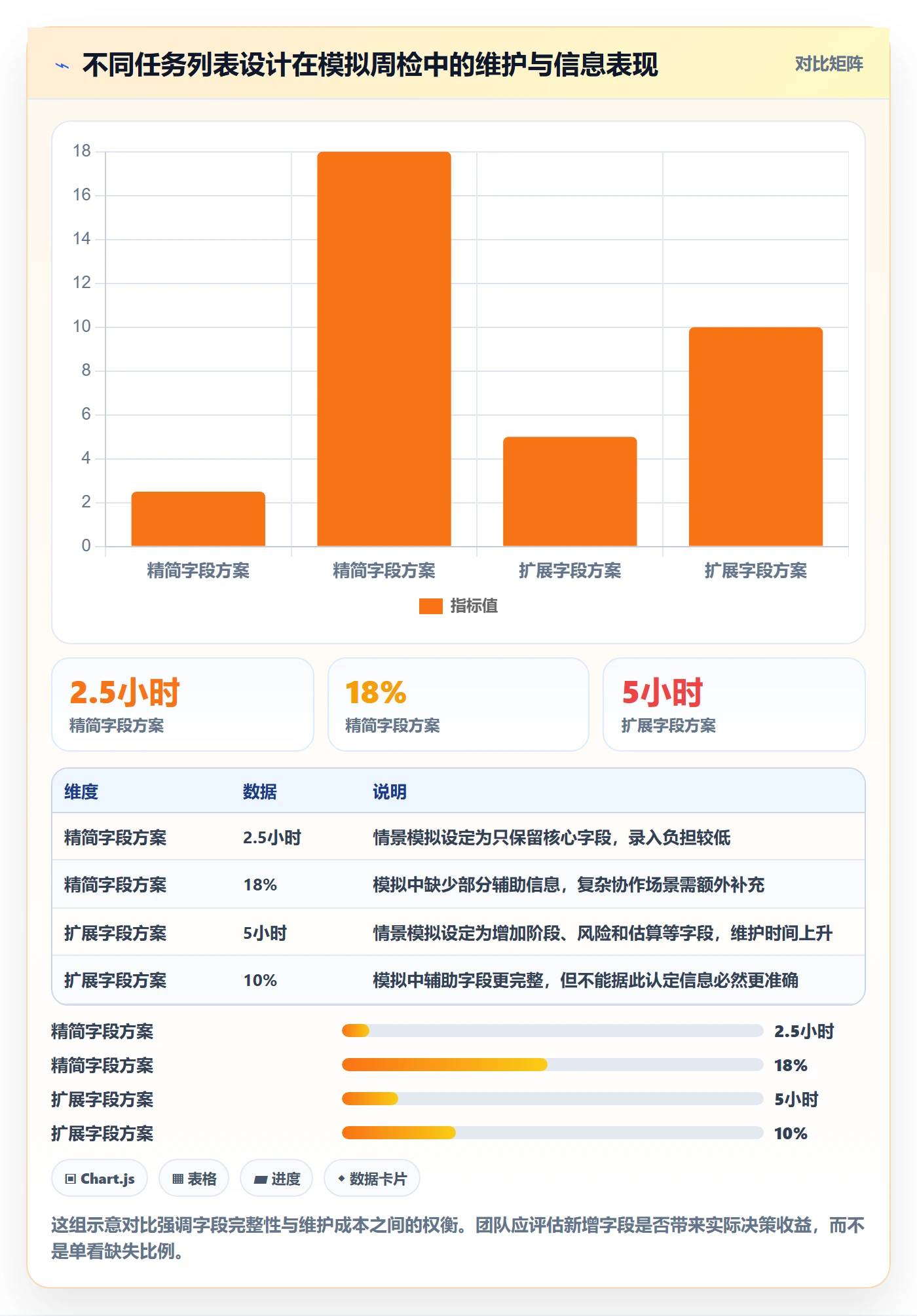
Task: Click the tallest chart bar reaching 18
Action: click(x=384, y=349)
